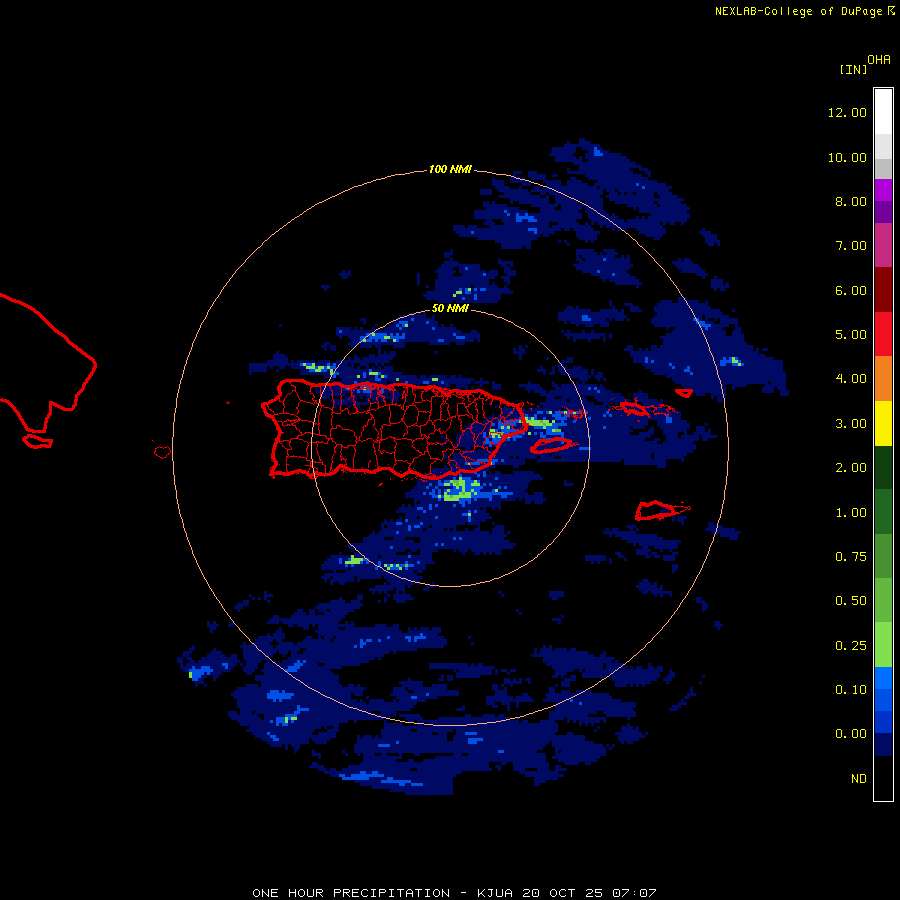Click the 07:07 timestamp
Image resolution: width=900 pixels, height=900 pixels.
click(634, 893)
